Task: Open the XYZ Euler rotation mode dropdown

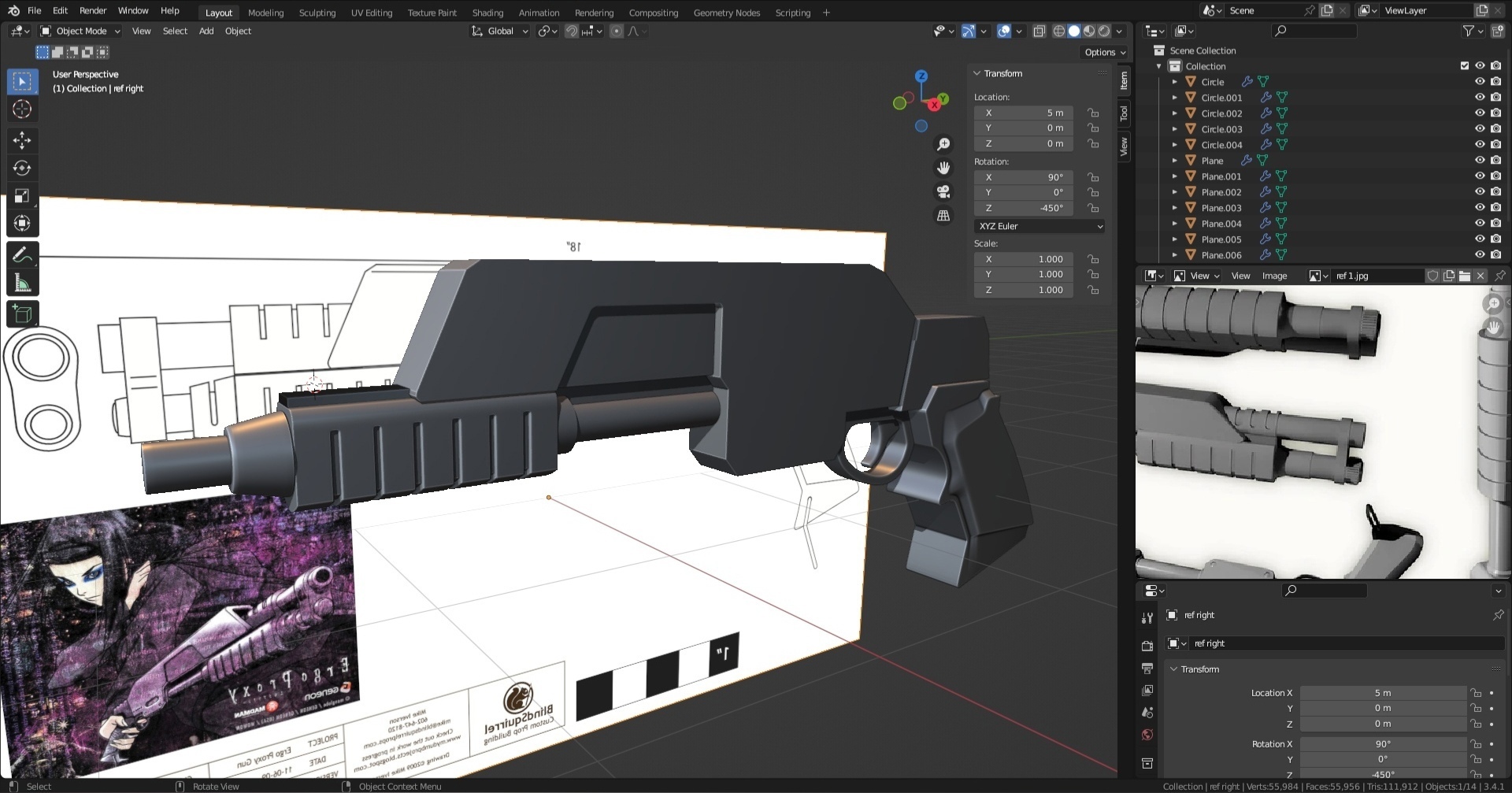Action: pyautogui.click(x=1039, y=226)
